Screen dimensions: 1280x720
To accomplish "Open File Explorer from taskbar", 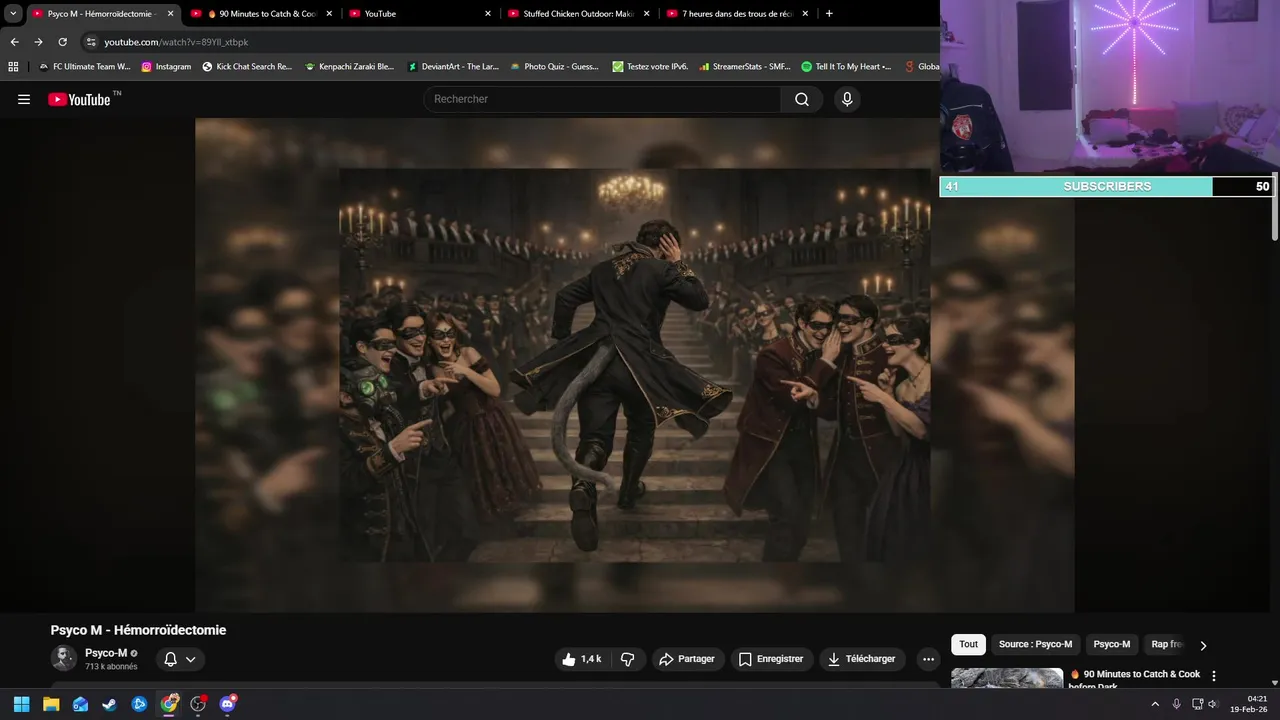I will pos(51,704).
